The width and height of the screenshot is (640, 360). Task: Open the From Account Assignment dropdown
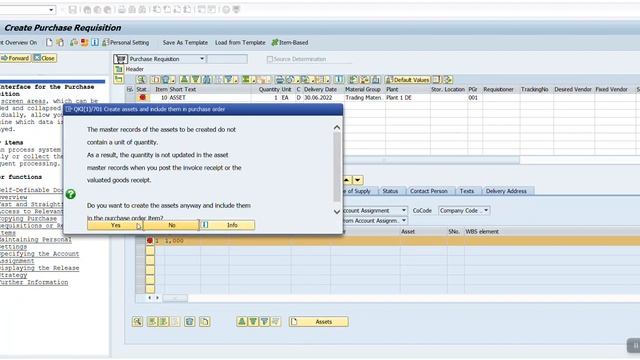pyautogui.click(x=404, y=221)
